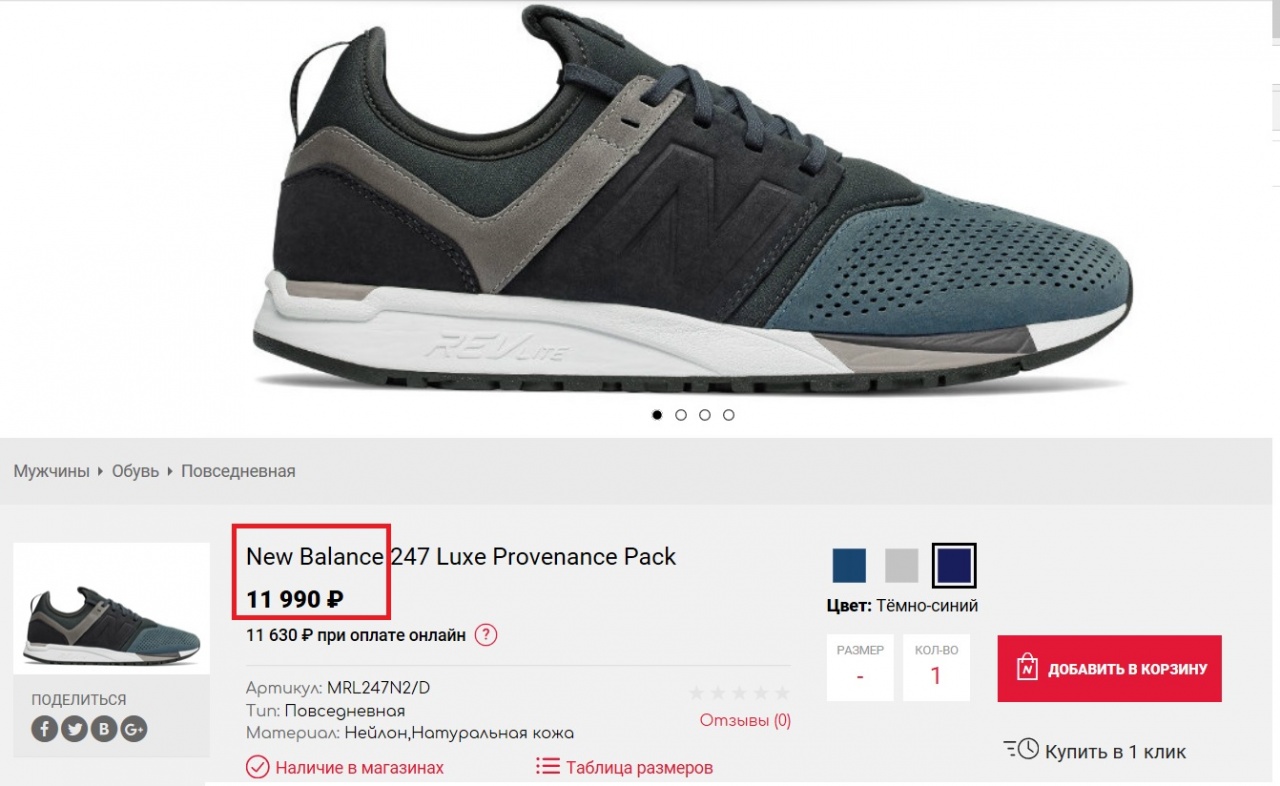The image size is (1280, 786).
Task: Select the first image carousel dot
Action: 657,415
